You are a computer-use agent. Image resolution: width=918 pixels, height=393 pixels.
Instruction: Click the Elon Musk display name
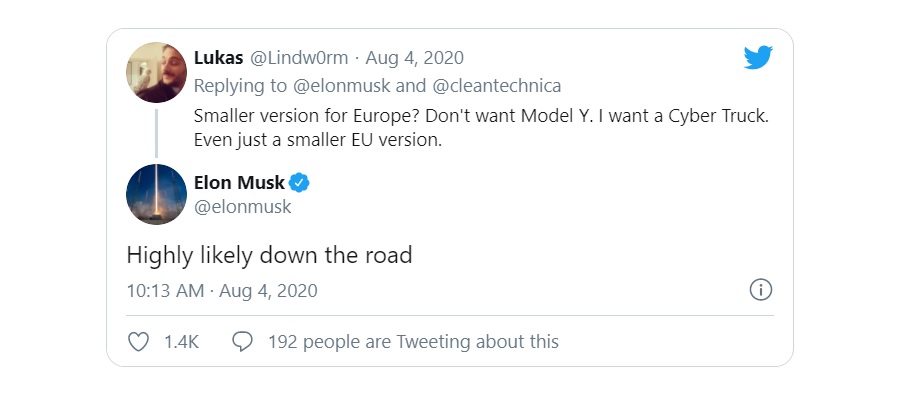pos(239,183)
